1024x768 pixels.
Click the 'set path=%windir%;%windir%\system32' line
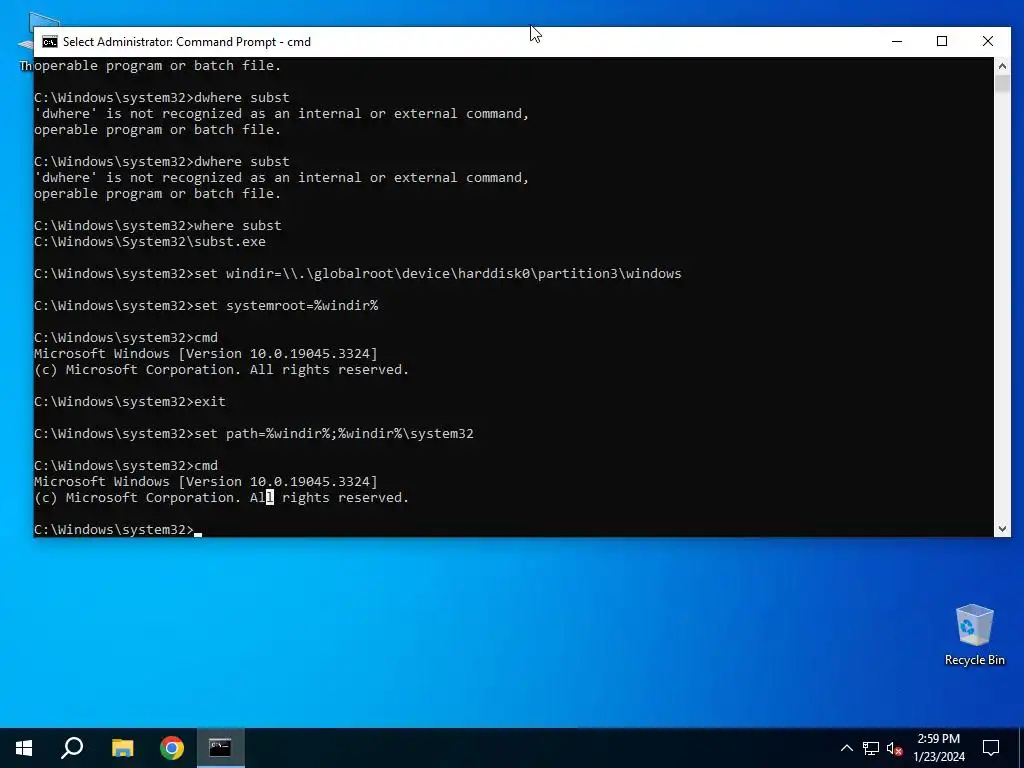click(x=254, y=434)
